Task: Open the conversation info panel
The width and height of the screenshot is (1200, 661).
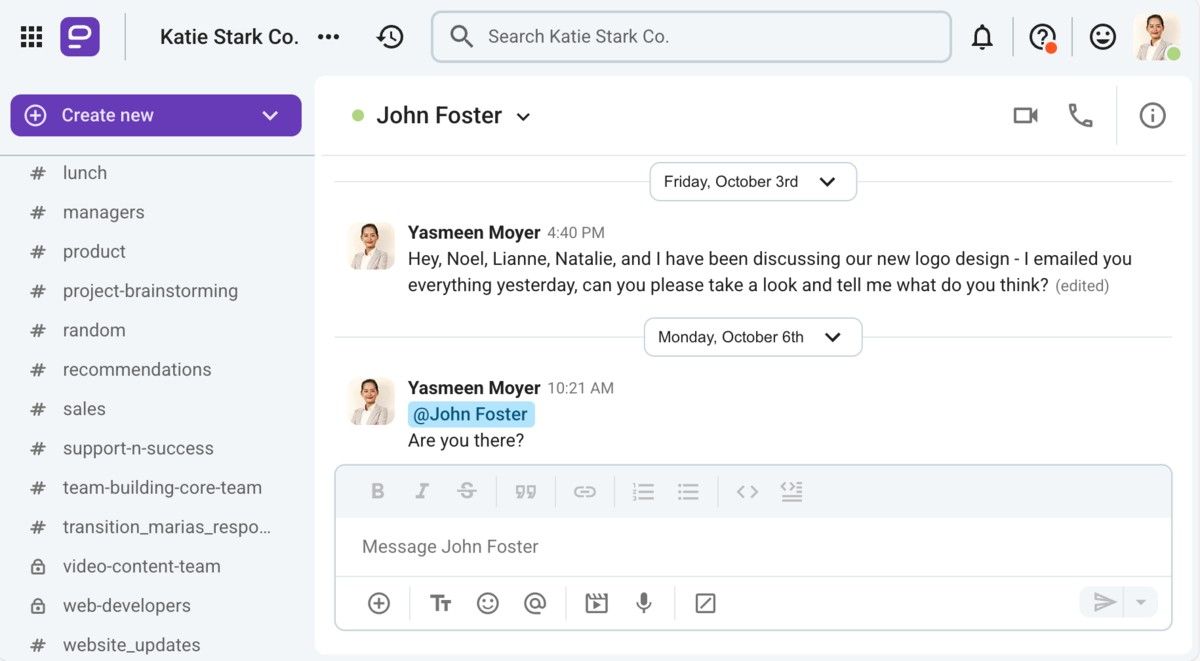Action: tap(1152, 116)
